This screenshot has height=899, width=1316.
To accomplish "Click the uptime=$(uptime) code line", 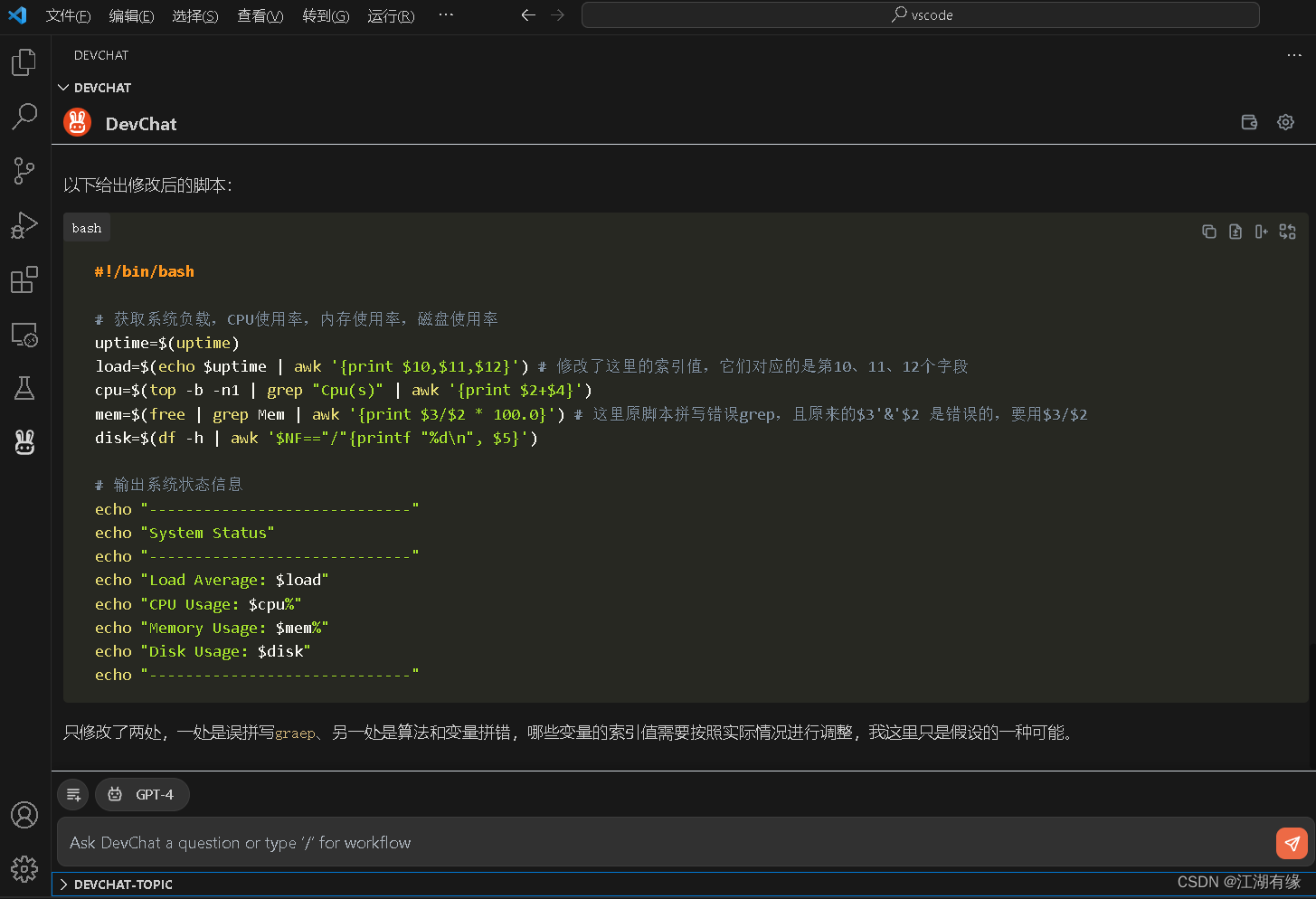I will [167, 343].
